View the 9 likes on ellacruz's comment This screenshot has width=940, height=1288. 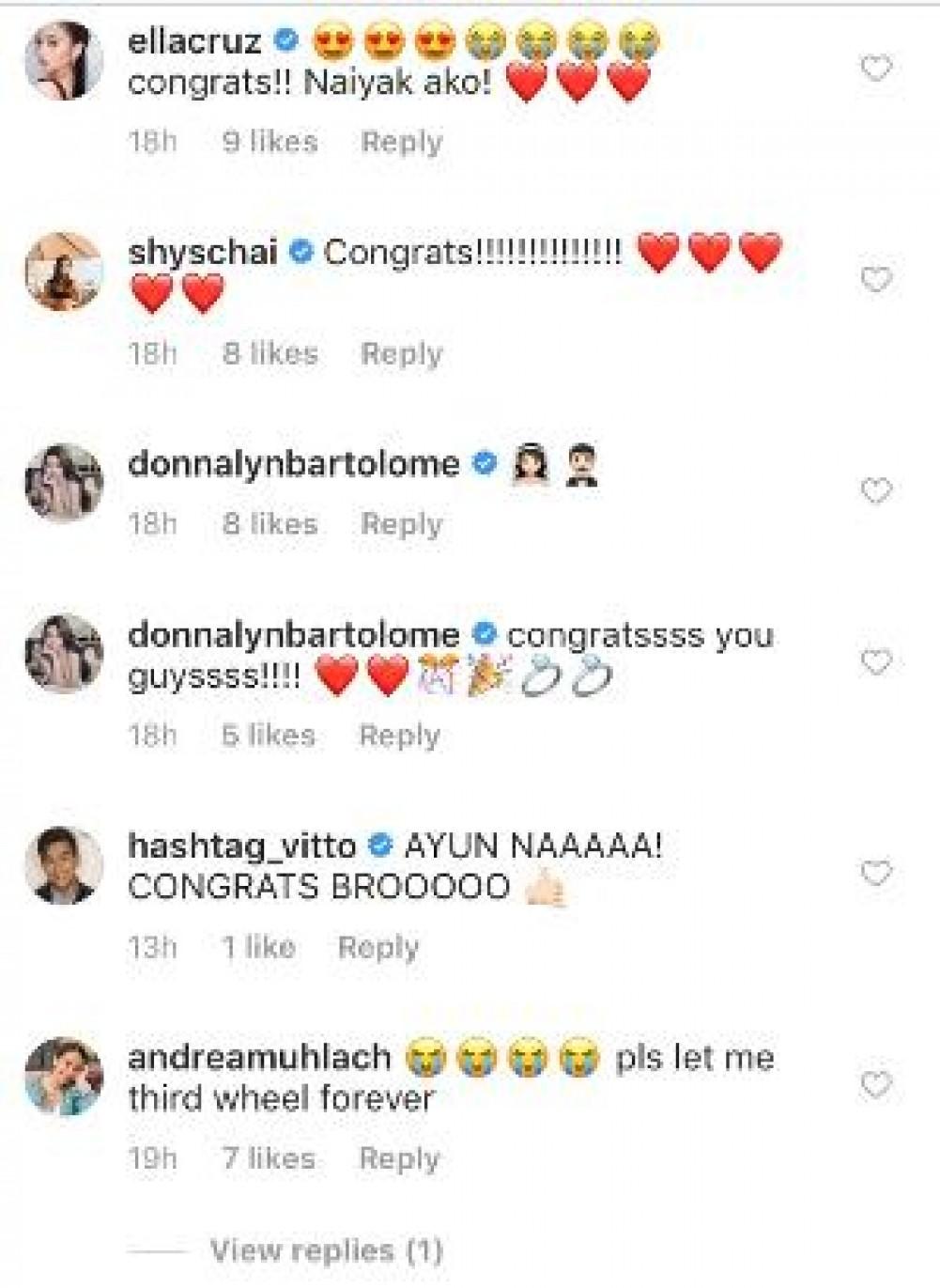pos(270,143)
